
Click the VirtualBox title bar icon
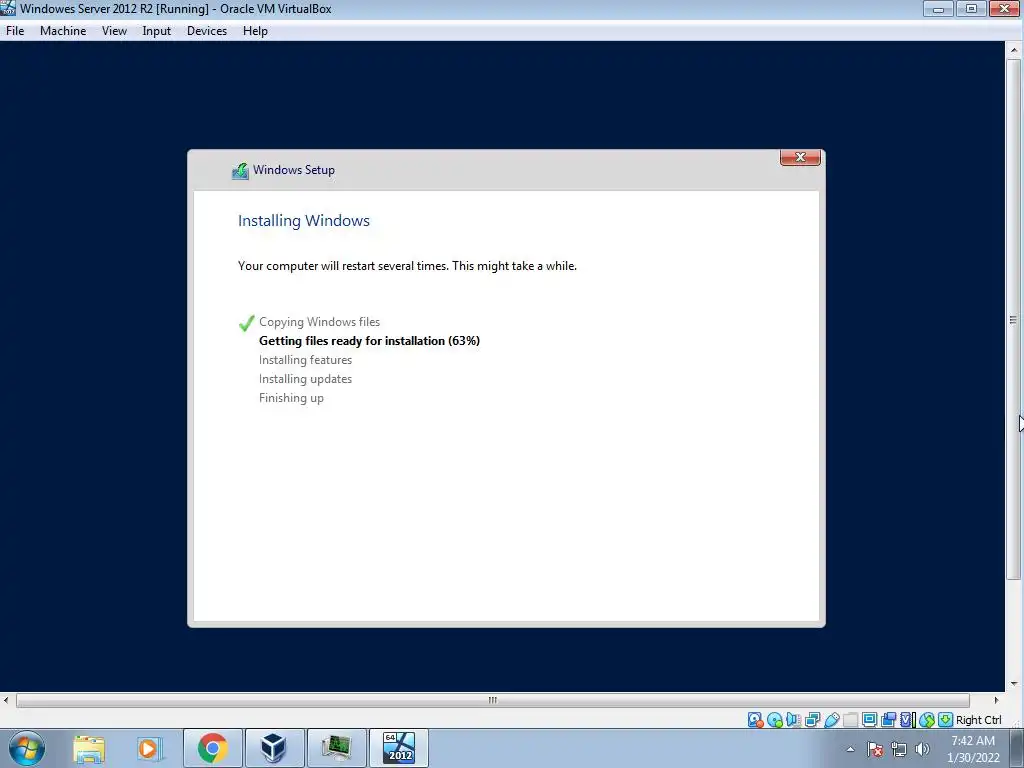pos(8,8)
